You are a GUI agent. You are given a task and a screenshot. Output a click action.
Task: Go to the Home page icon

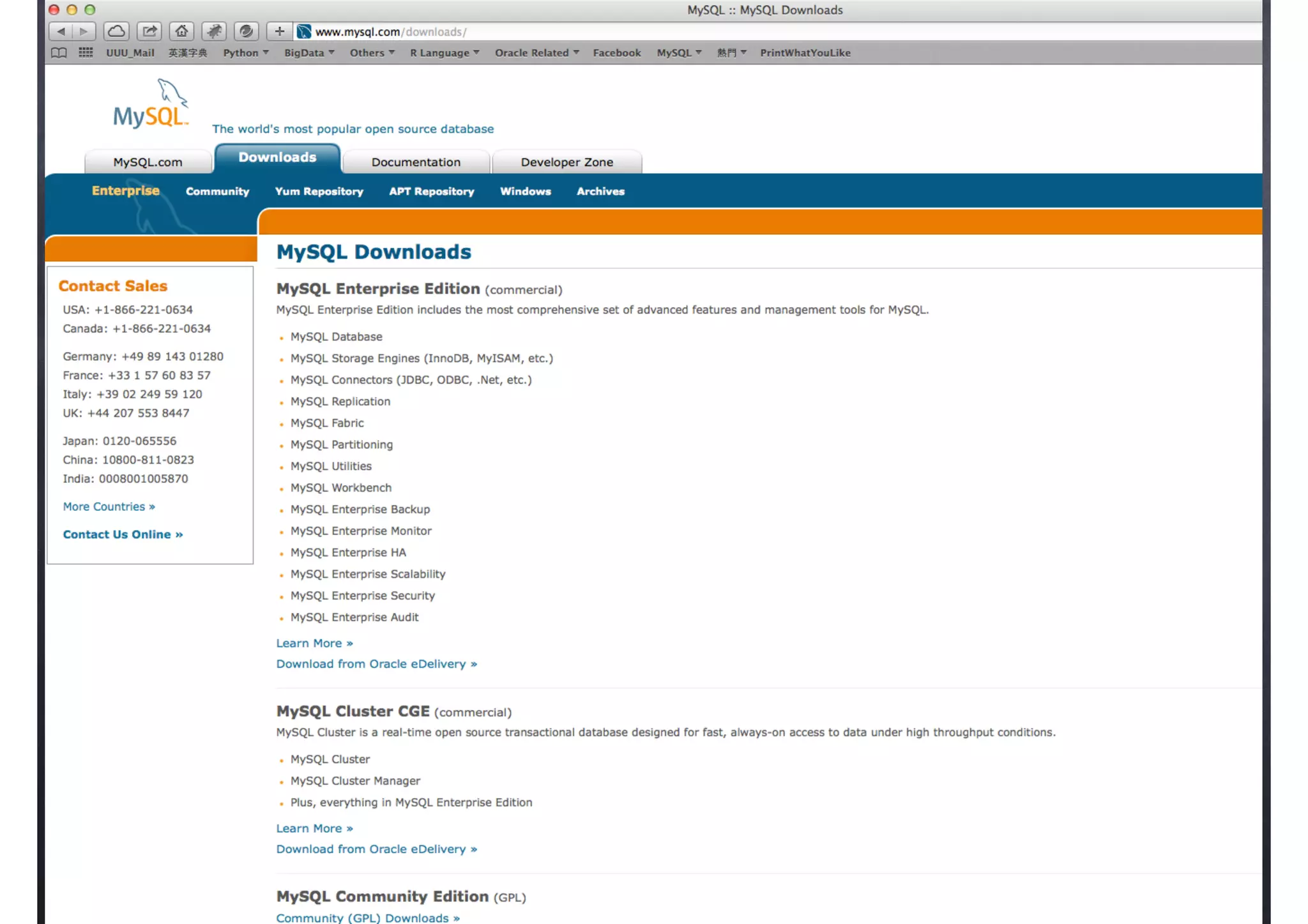tap(182, 31)
